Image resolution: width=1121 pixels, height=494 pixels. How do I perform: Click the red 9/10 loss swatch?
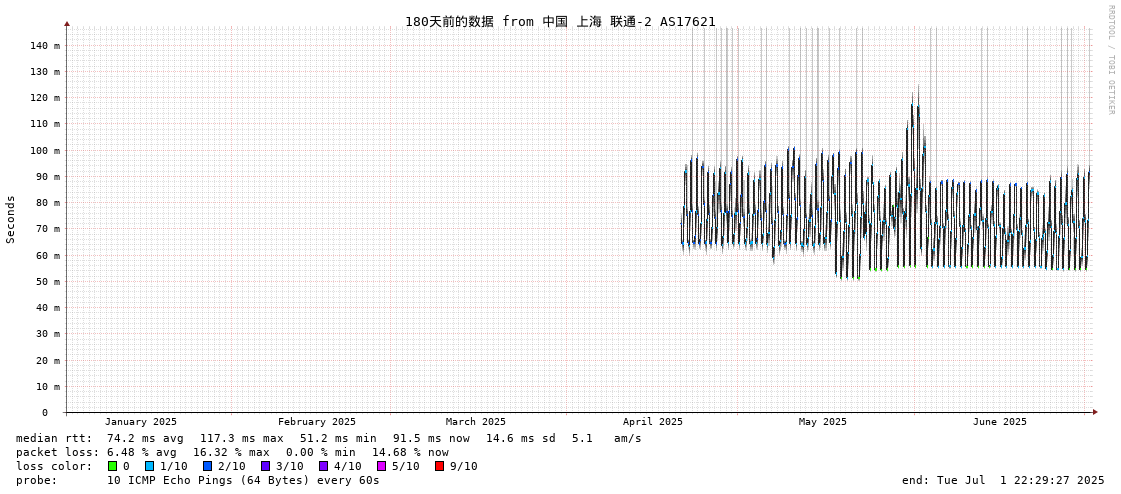point(439,466)
